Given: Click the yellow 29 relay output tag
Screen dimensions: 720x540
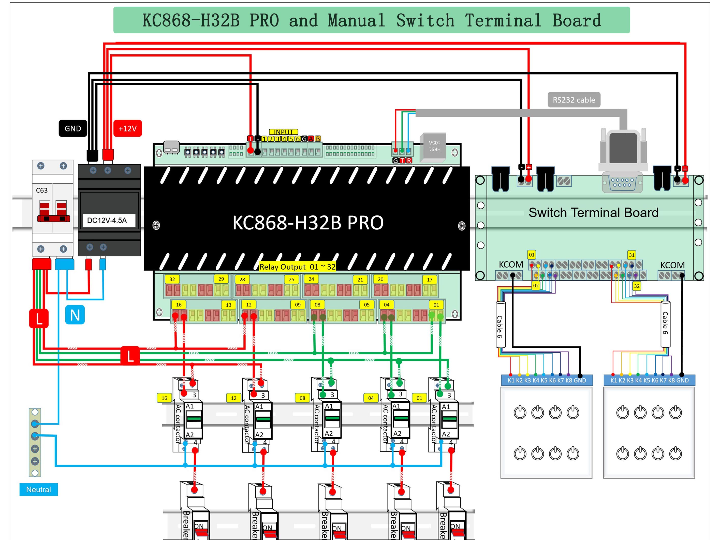Looking at the screenshot, I should point(221,279).
